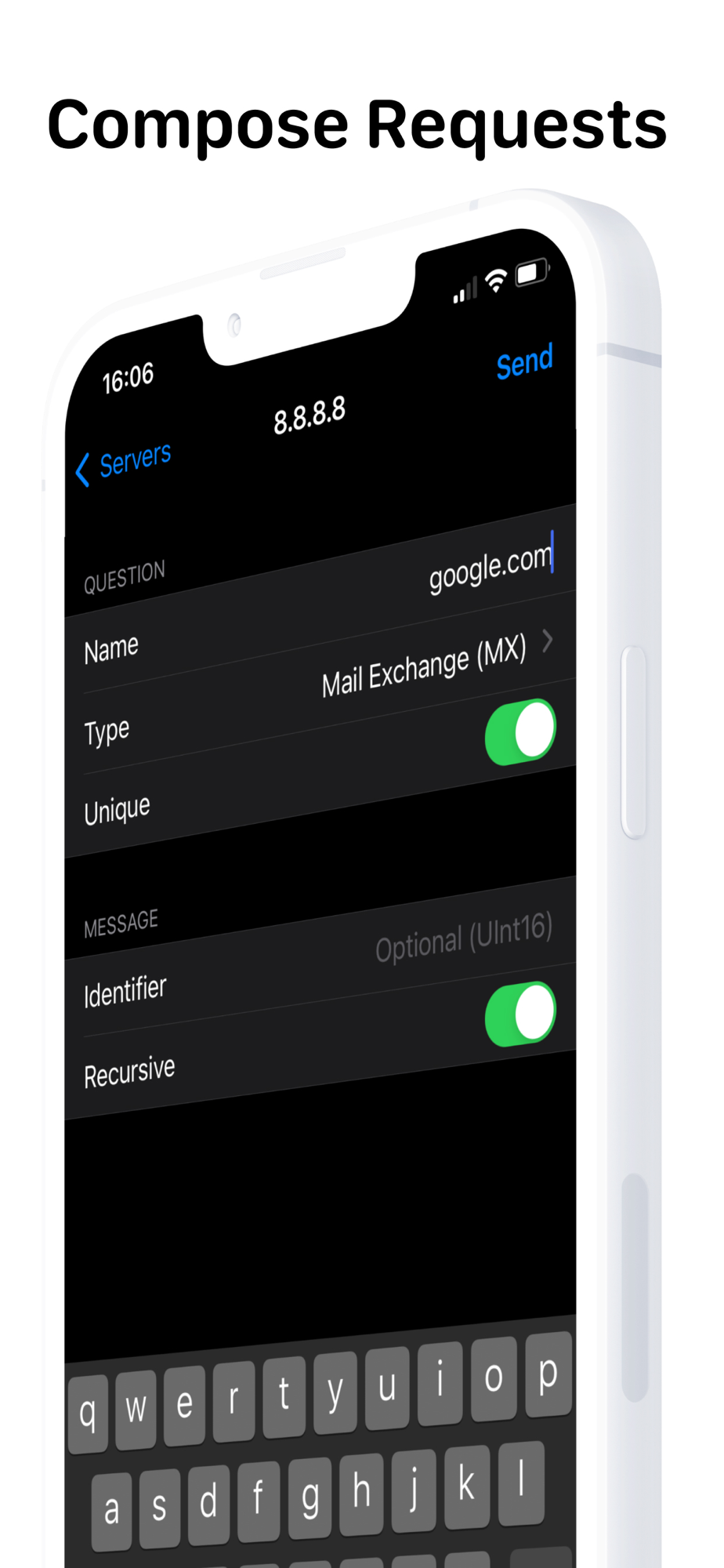Tap the p key on keyboard

(x=548, y=1374)
